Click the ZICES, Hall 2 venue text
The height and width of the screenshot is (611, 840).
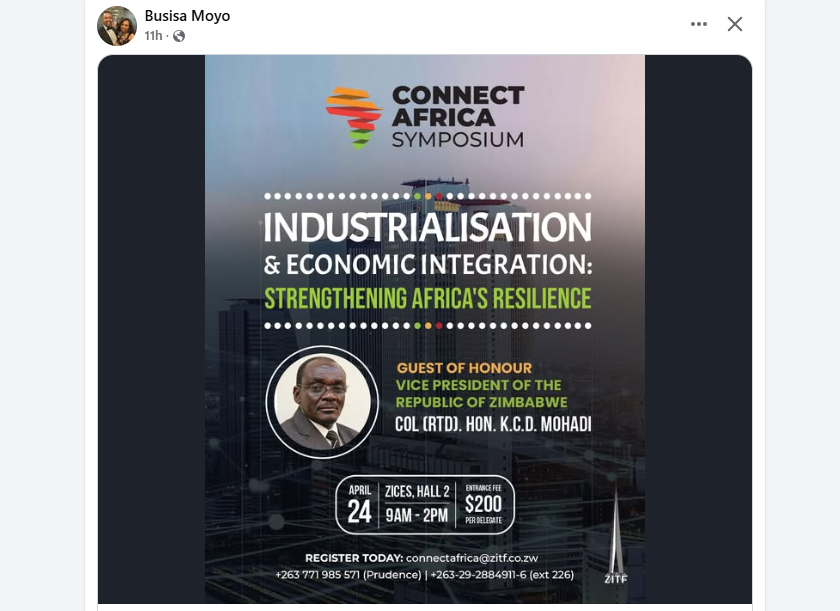click(415, 490)
